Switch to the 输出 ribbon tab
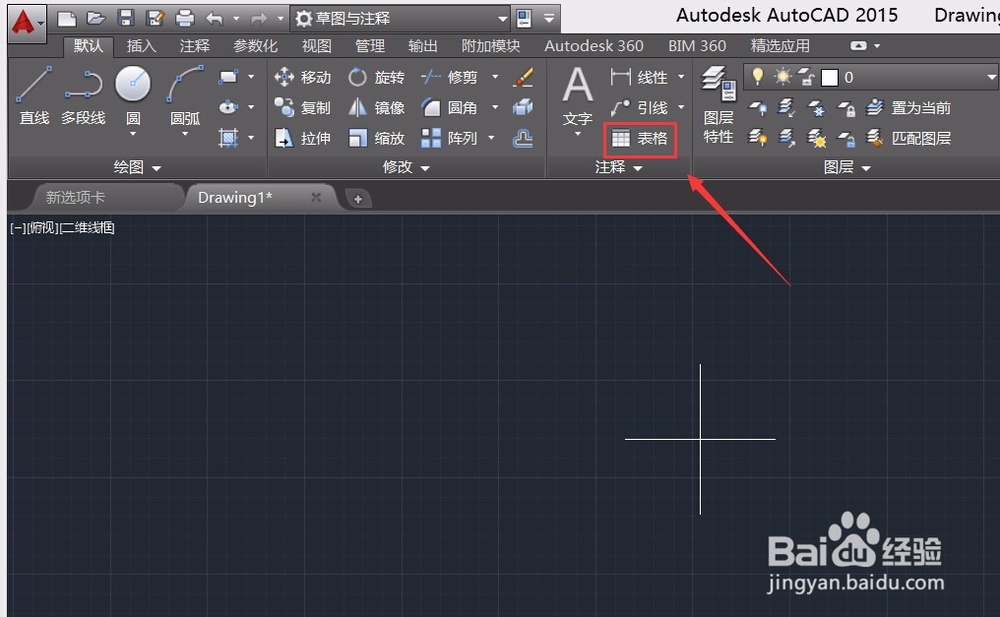The width and height of the screenshot is (1000, 617). point(423,46)
